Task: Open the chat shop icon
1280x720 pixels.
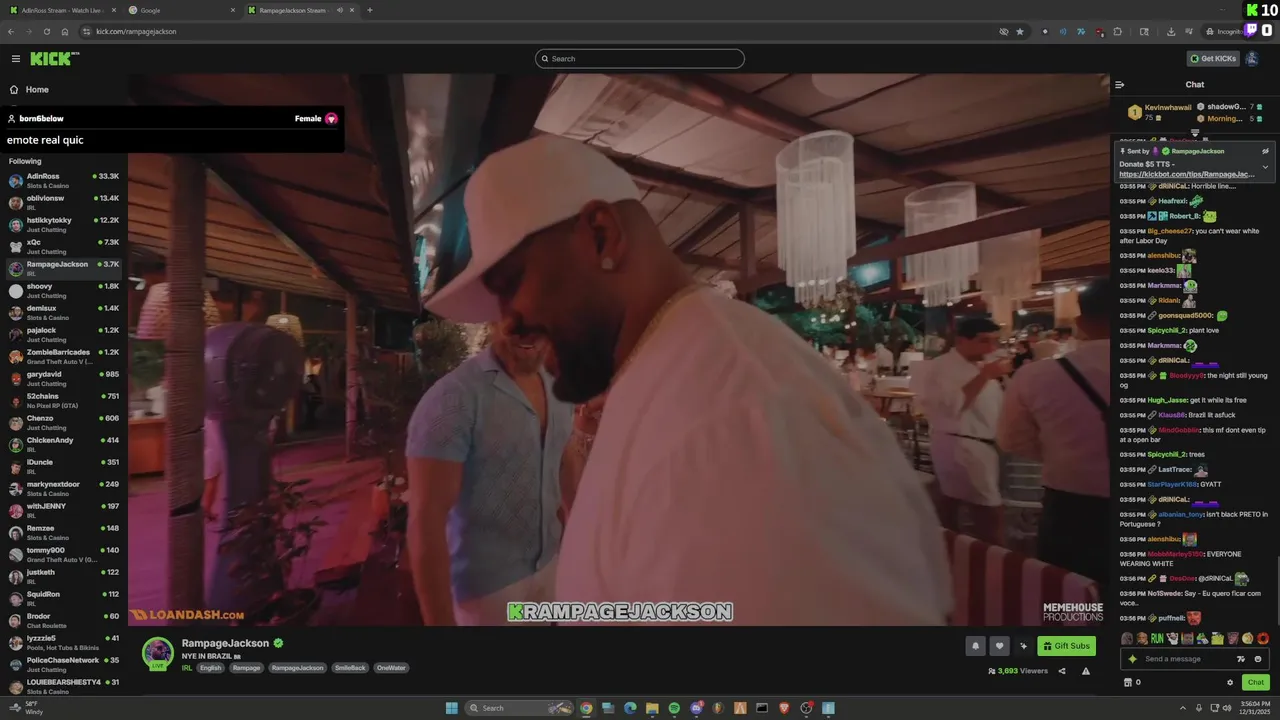Action: 1128,682
